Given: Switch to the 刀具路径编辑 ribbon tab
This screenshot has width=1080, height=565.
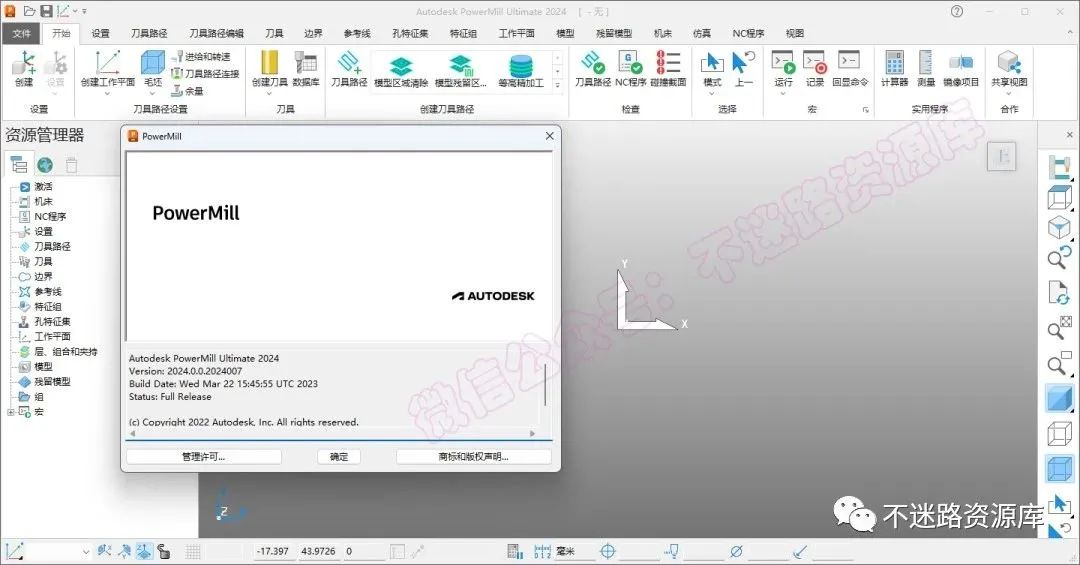Looking at the screenshot, I should point(216,33).
